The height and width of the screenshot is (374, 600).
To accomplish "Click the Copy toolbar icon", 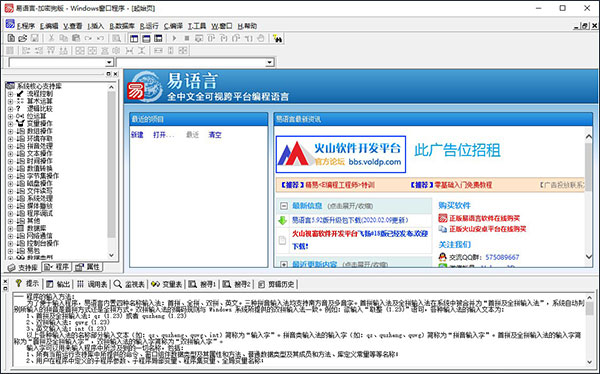I will point(64,38).
